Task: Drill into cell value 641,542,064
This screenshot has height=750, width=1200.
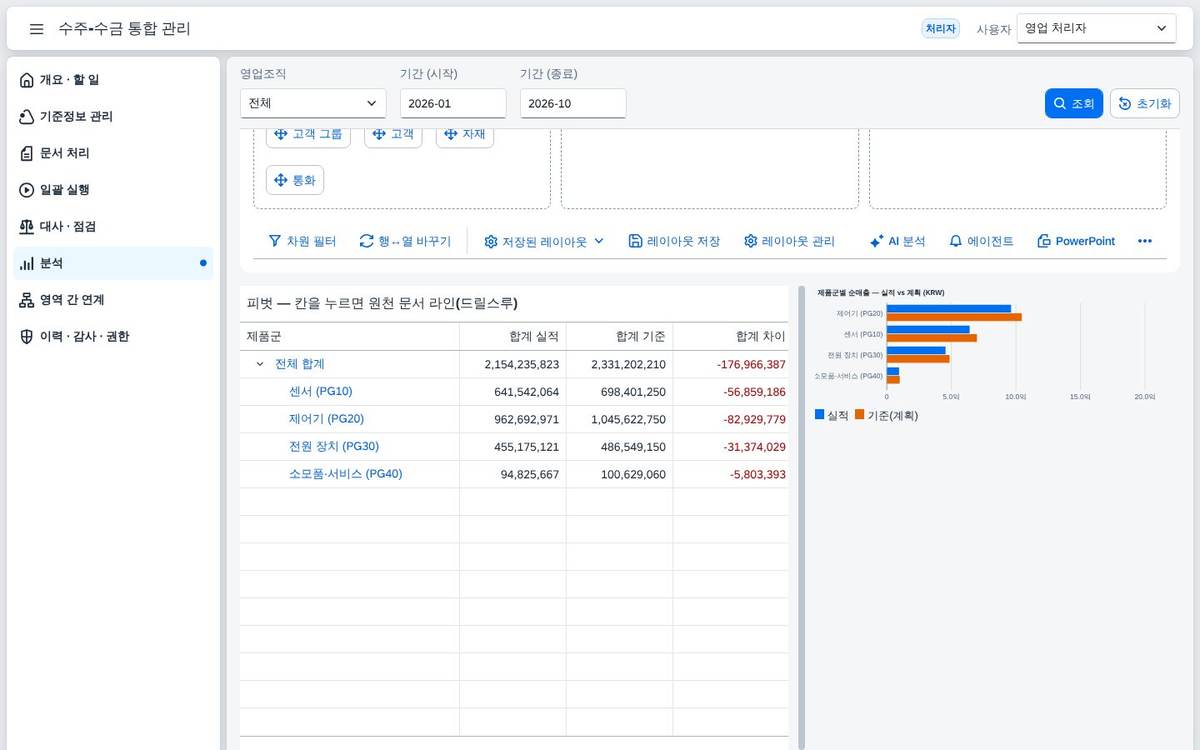Action: point(527,392)
